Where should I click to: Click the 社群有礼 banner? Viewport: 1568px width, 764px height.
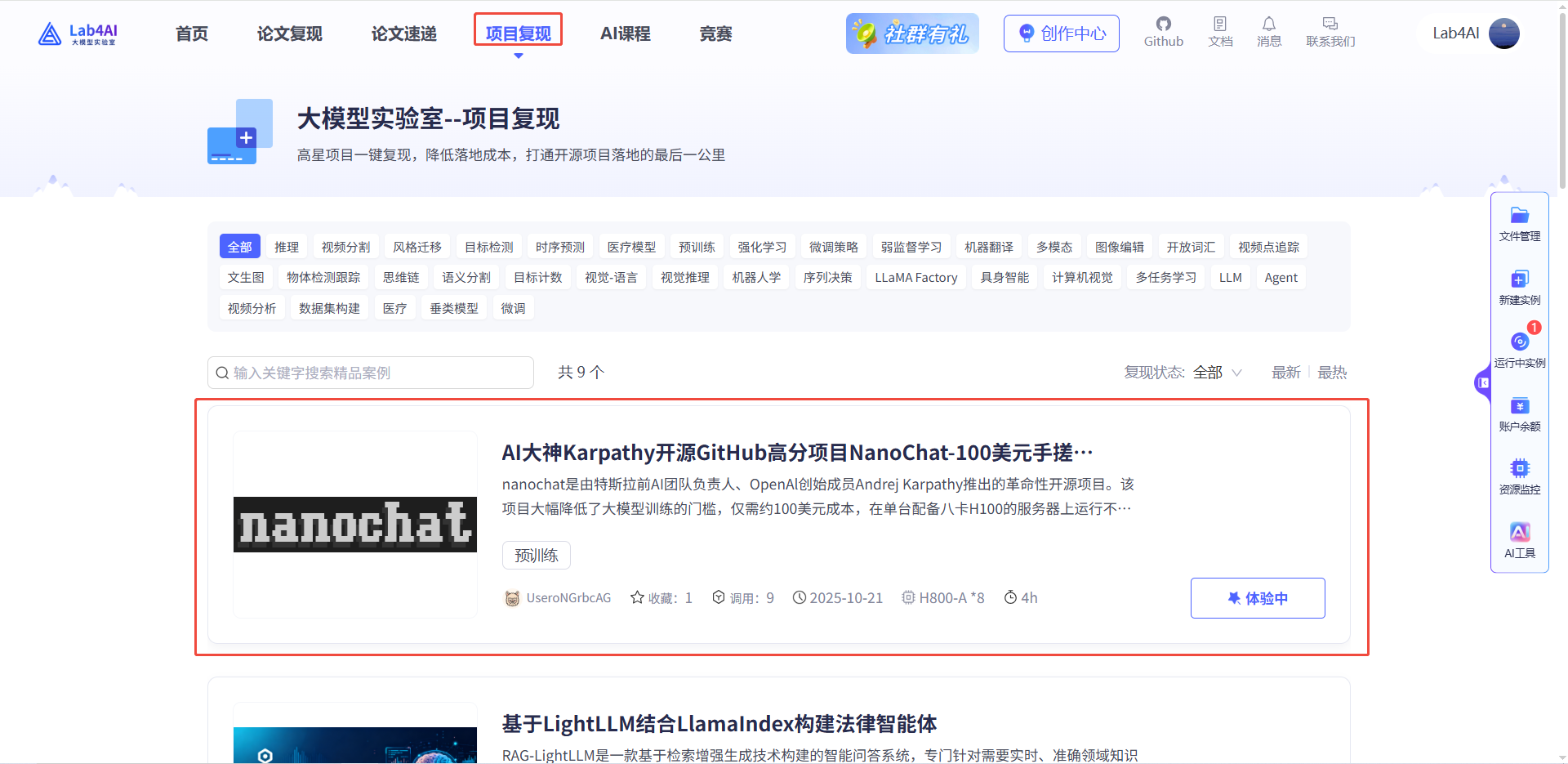[x=912, y=34]
